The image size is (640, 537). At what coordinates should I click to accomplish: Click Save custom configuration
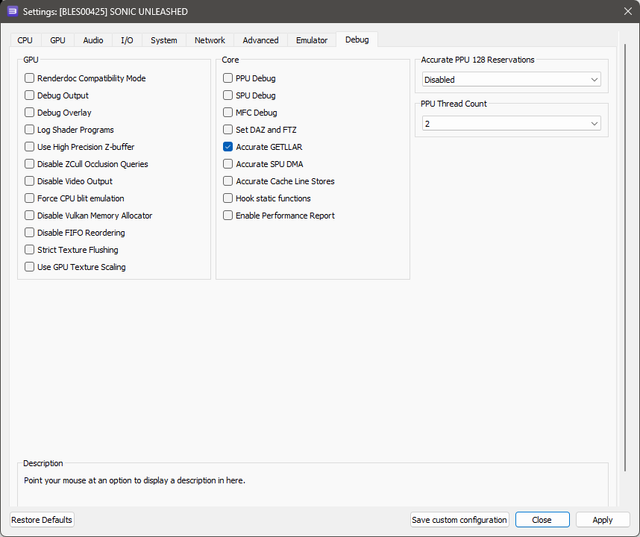[459, 520]
